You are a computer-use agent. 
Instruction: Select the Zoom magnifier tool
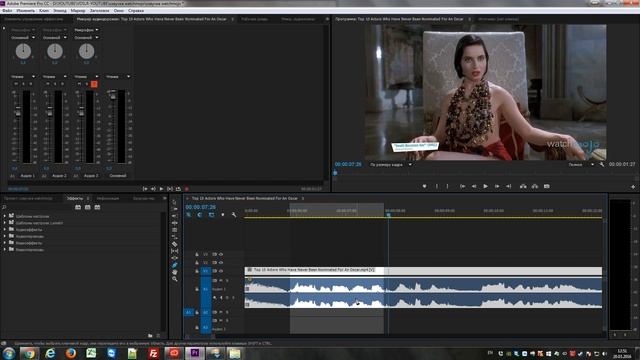pos(175,279)
